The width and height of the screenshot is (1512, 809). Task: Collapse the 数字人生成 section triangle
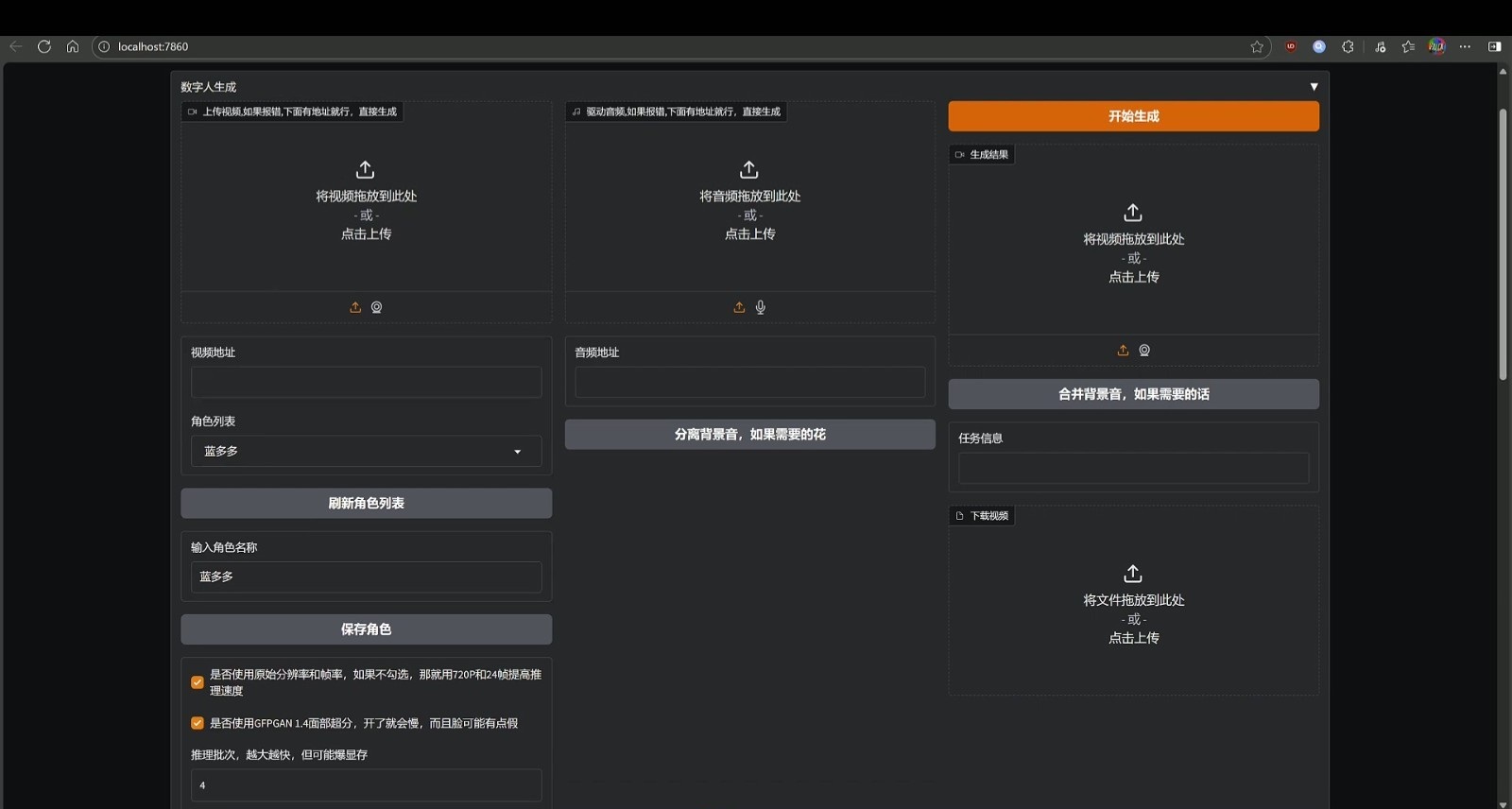click(x=1314, y=87)
